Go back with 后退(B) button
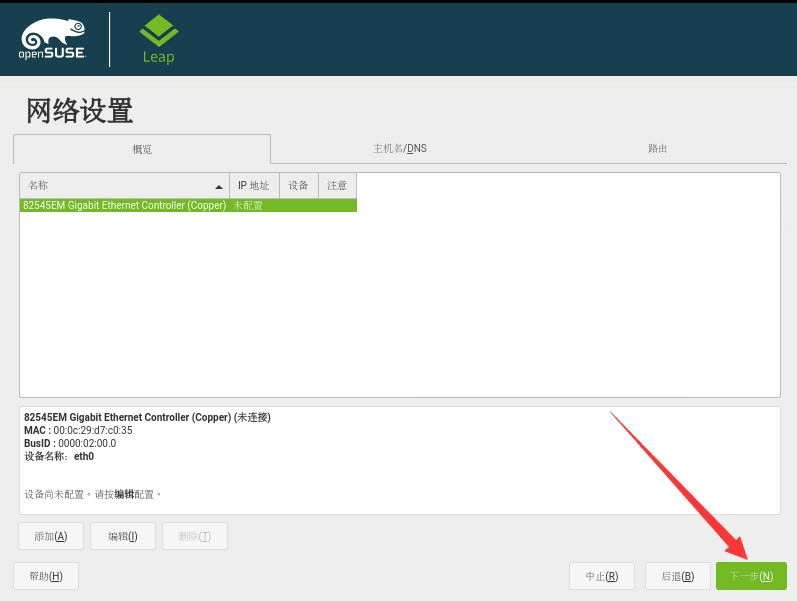This screenshot has height=601, width=797. (678, 576)
